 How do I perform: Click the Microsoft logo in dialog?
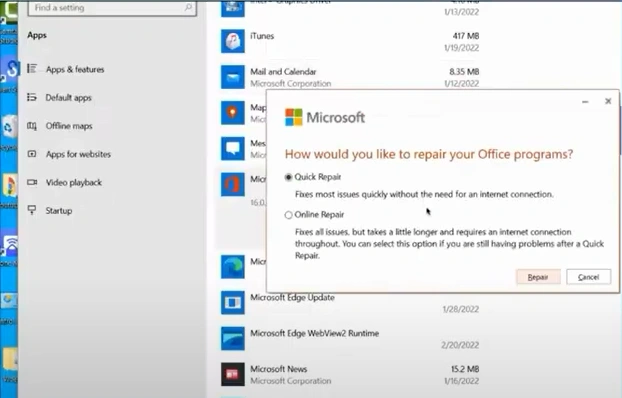294,117
